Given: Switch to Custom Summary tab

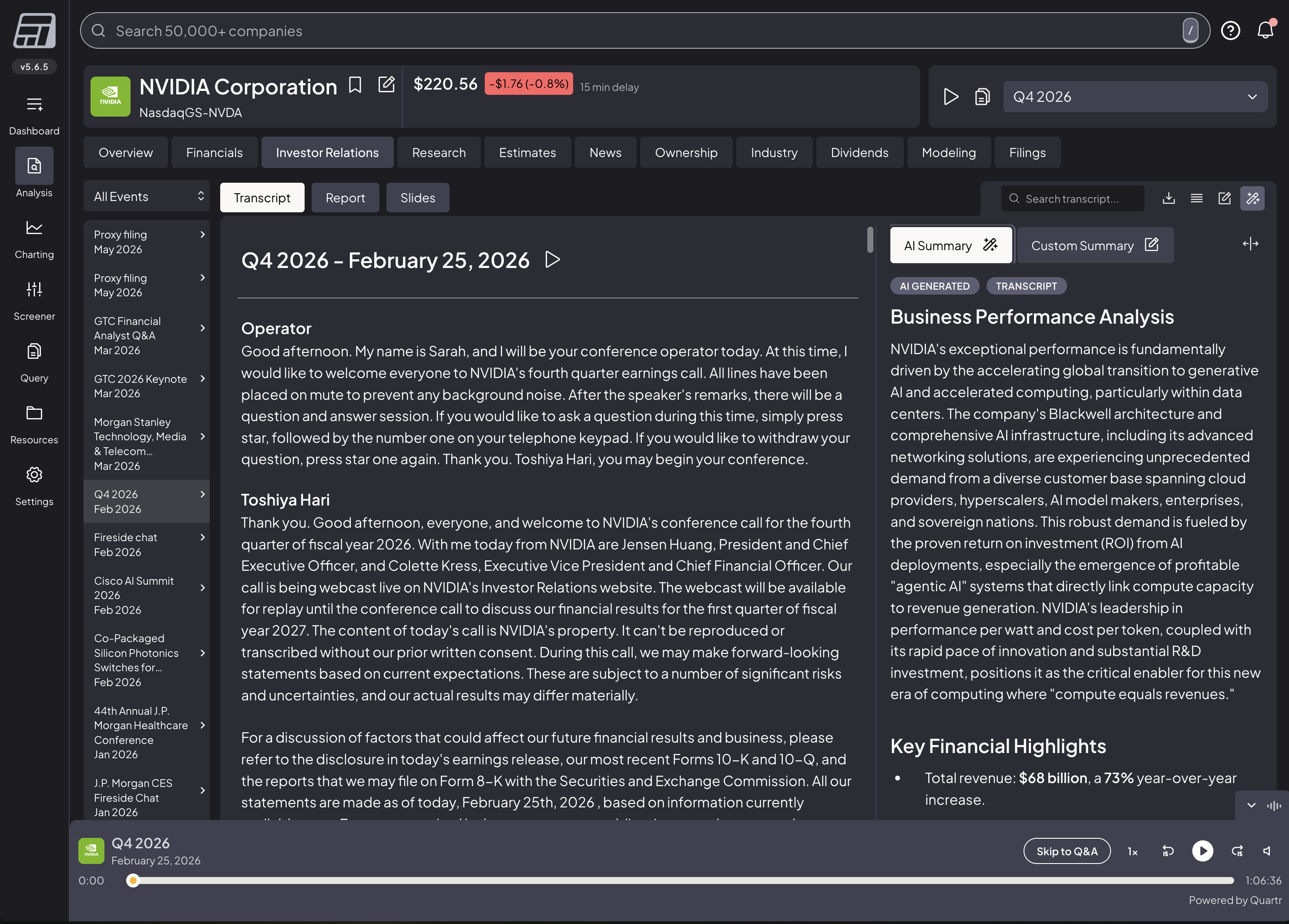Looking at the screenshot, I should [1094, 245].
